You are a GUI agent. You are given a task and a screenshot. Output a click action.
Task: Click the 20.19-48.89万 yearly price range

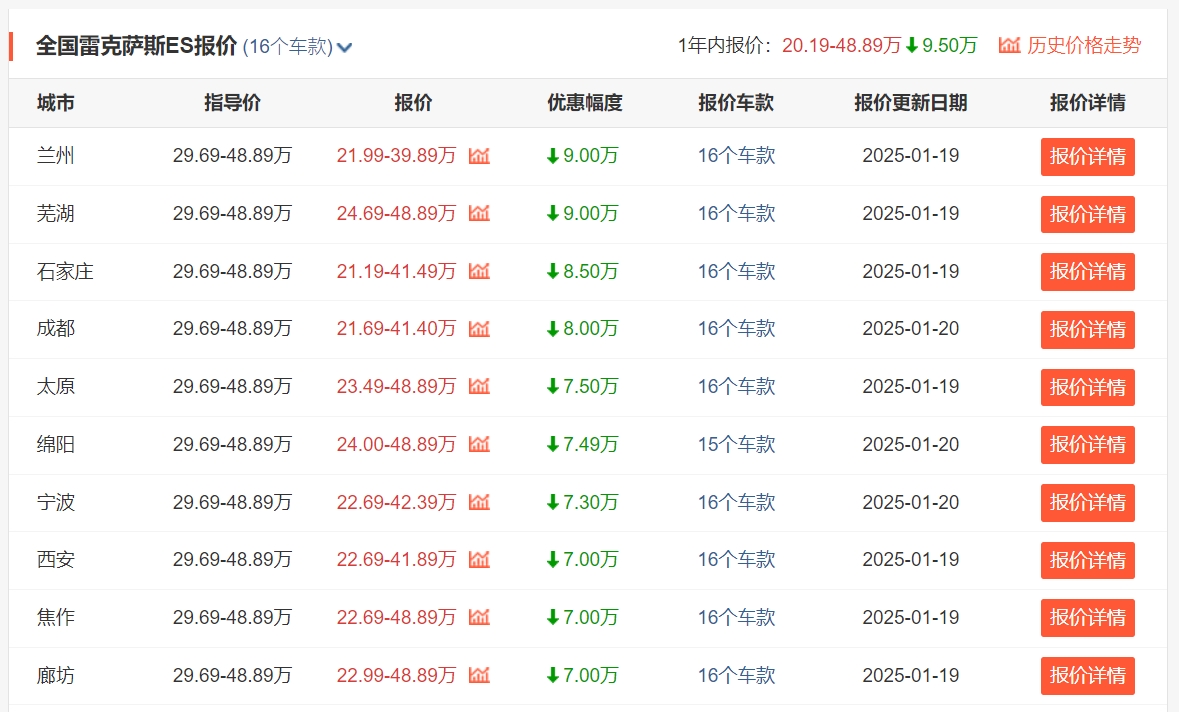click(841, 46)
